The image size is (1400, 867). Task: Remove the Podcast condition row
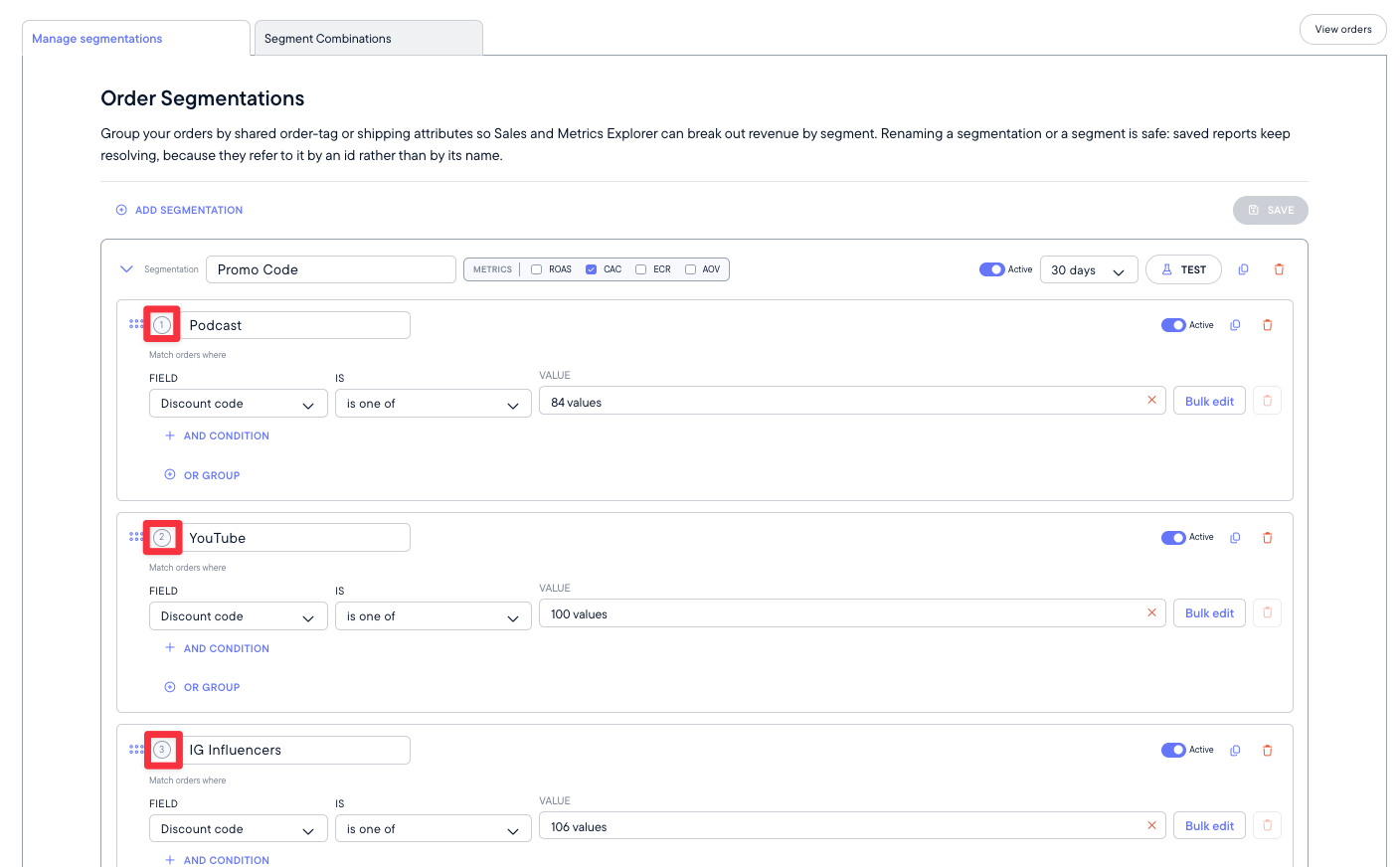coord(1267,401)
